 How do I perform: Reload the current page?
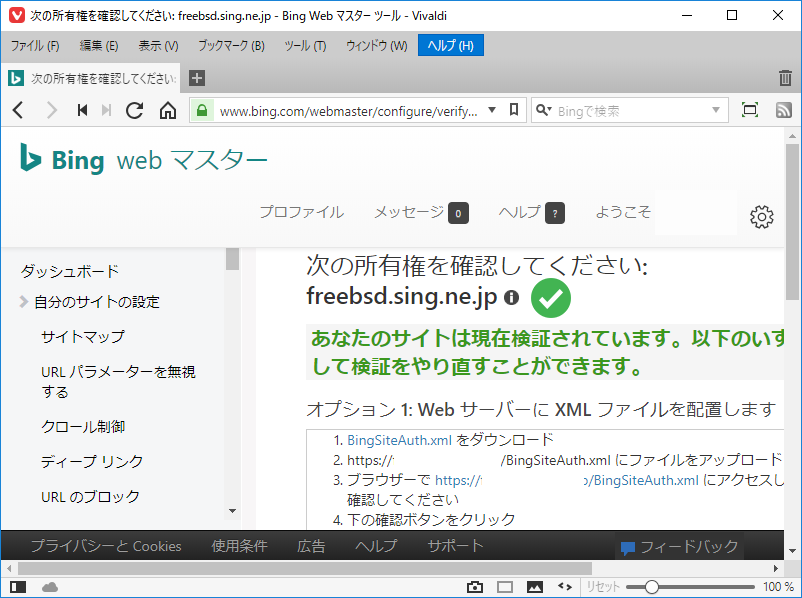[135, 110]
